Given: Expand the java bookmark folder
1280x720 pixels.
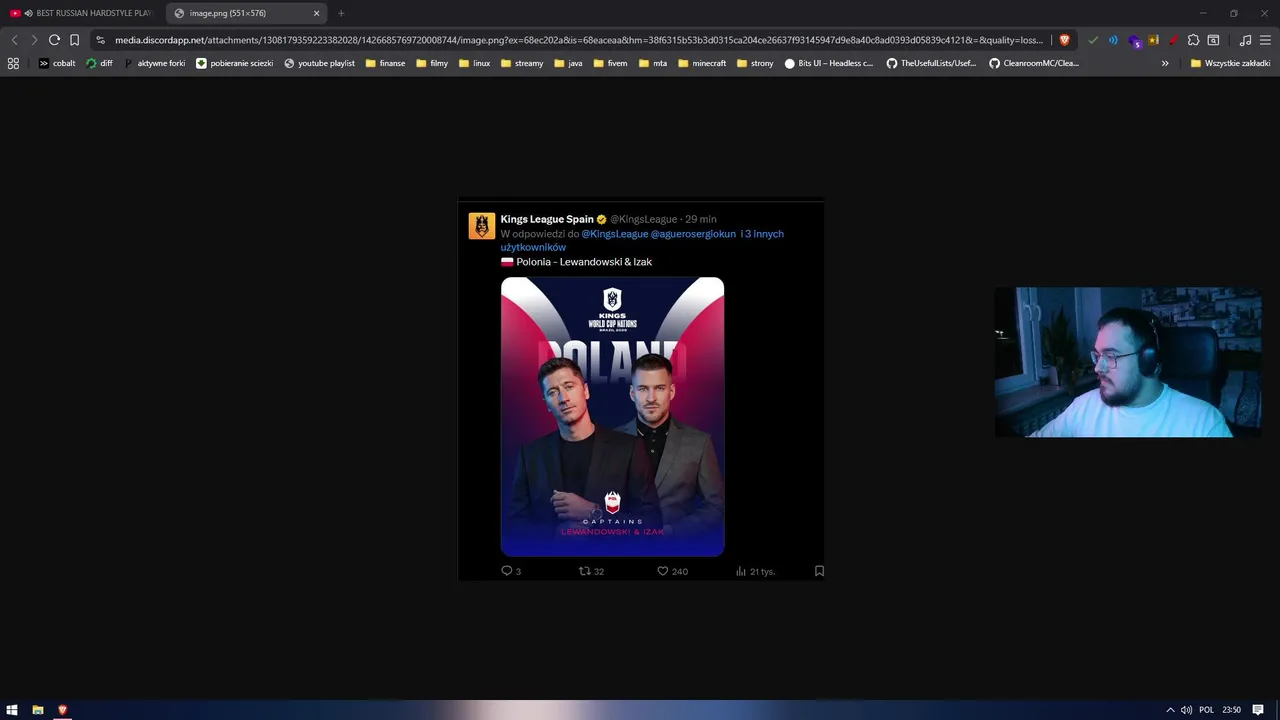Looking at the screenshot, I should 569,63.
